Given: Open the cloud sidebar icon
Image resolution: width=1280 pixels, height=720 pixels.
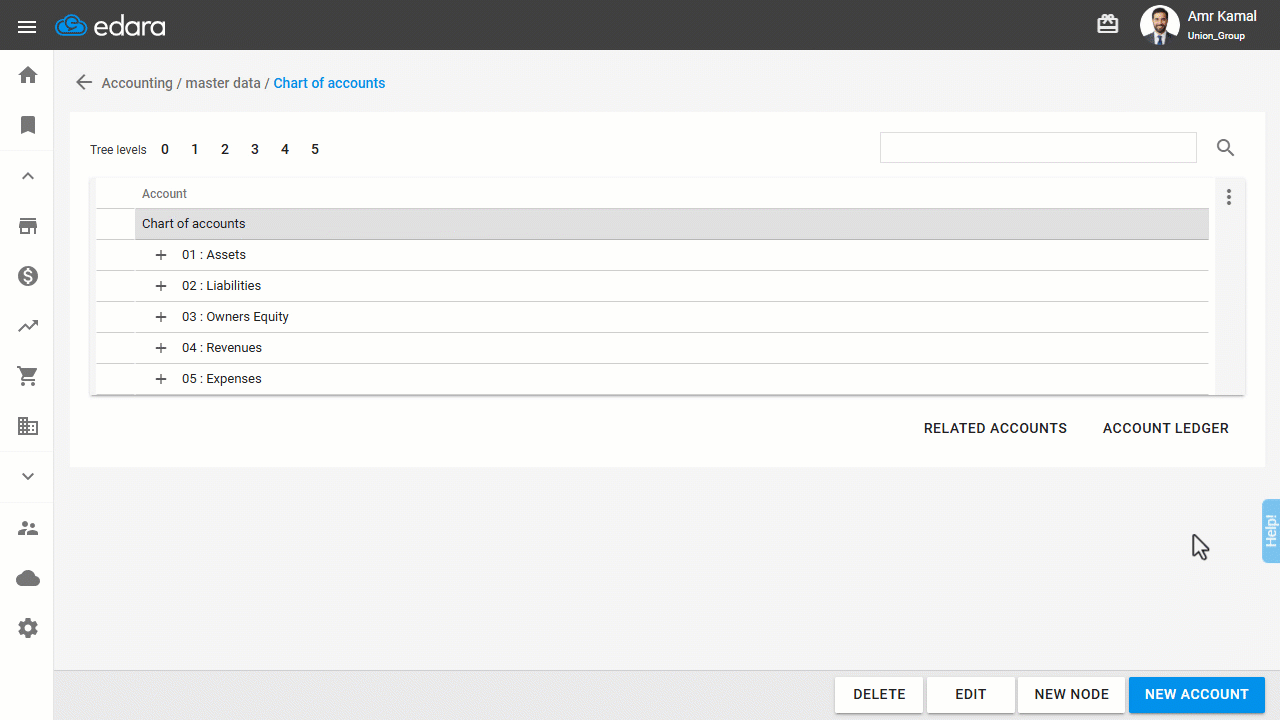Looking at the screenshot, I should pos(28,578).
